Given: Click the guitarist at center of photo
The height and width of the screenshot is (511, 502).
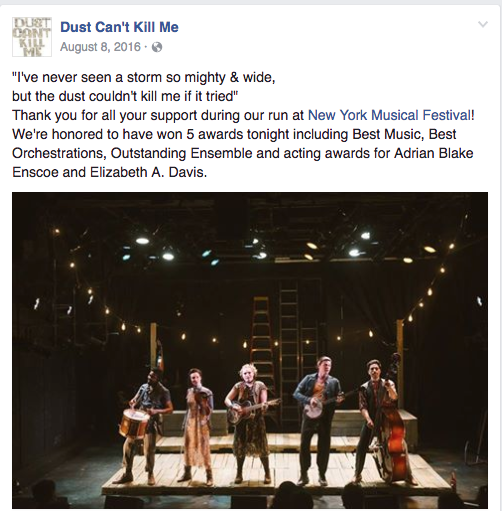Looking at the screenshot, I should 248,422.
